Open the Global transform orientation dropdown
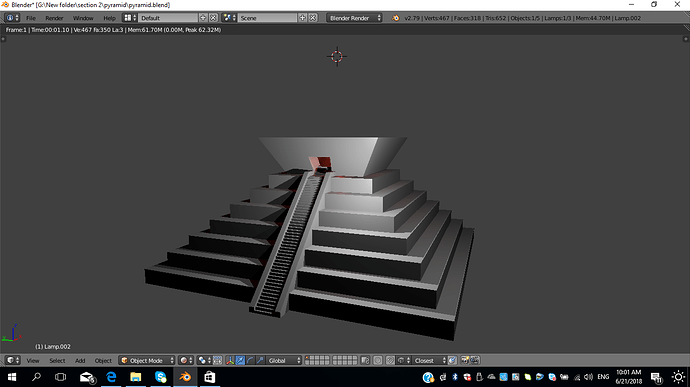The height and width of the screenshot is (387, 690). click(284, 360)
